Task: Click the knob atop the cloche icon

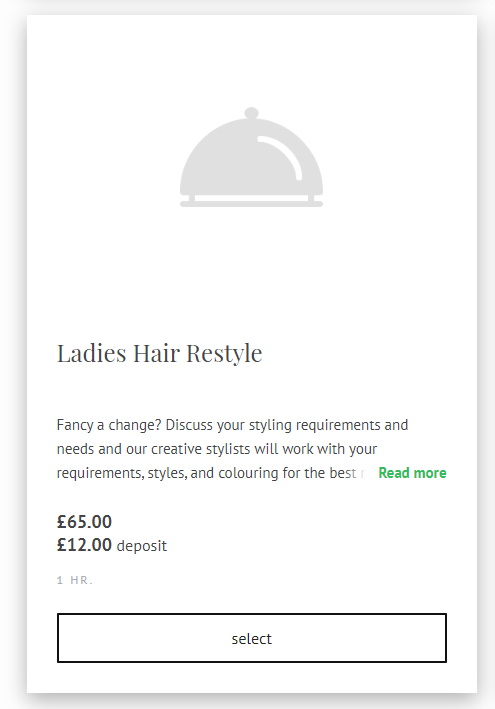Action: tap(251, 113)
